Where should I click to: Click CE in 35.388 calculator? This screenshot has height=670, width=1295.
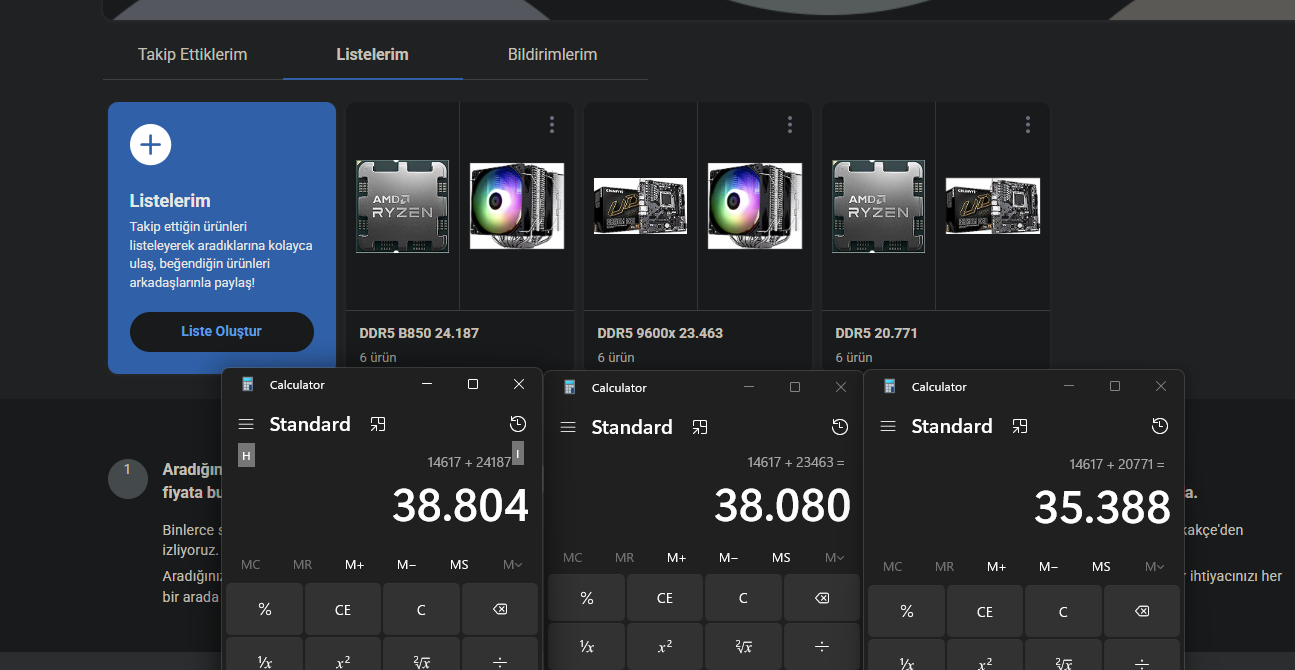pyautogui.click(x=985, y=611)
